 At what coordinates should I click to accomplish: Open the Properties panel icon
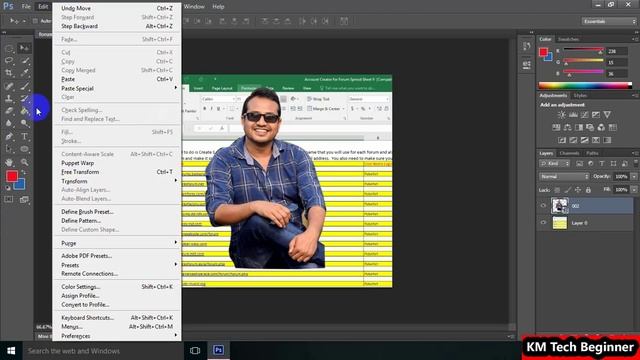[527, 64]
